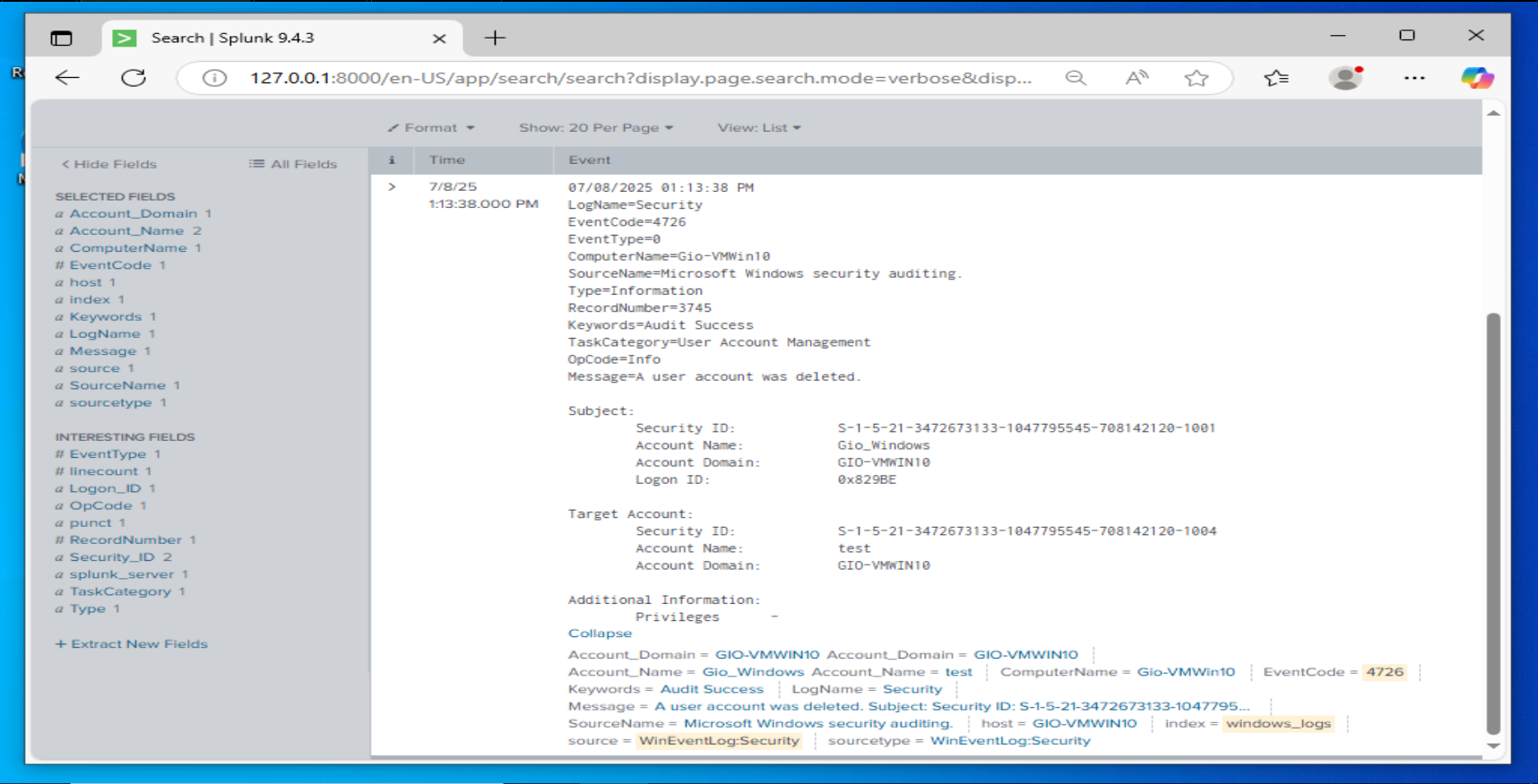Screen dimensions: 1538x784
Task: Open the Type interesting field
Action: pyautogui.click(x=88, y=608)
